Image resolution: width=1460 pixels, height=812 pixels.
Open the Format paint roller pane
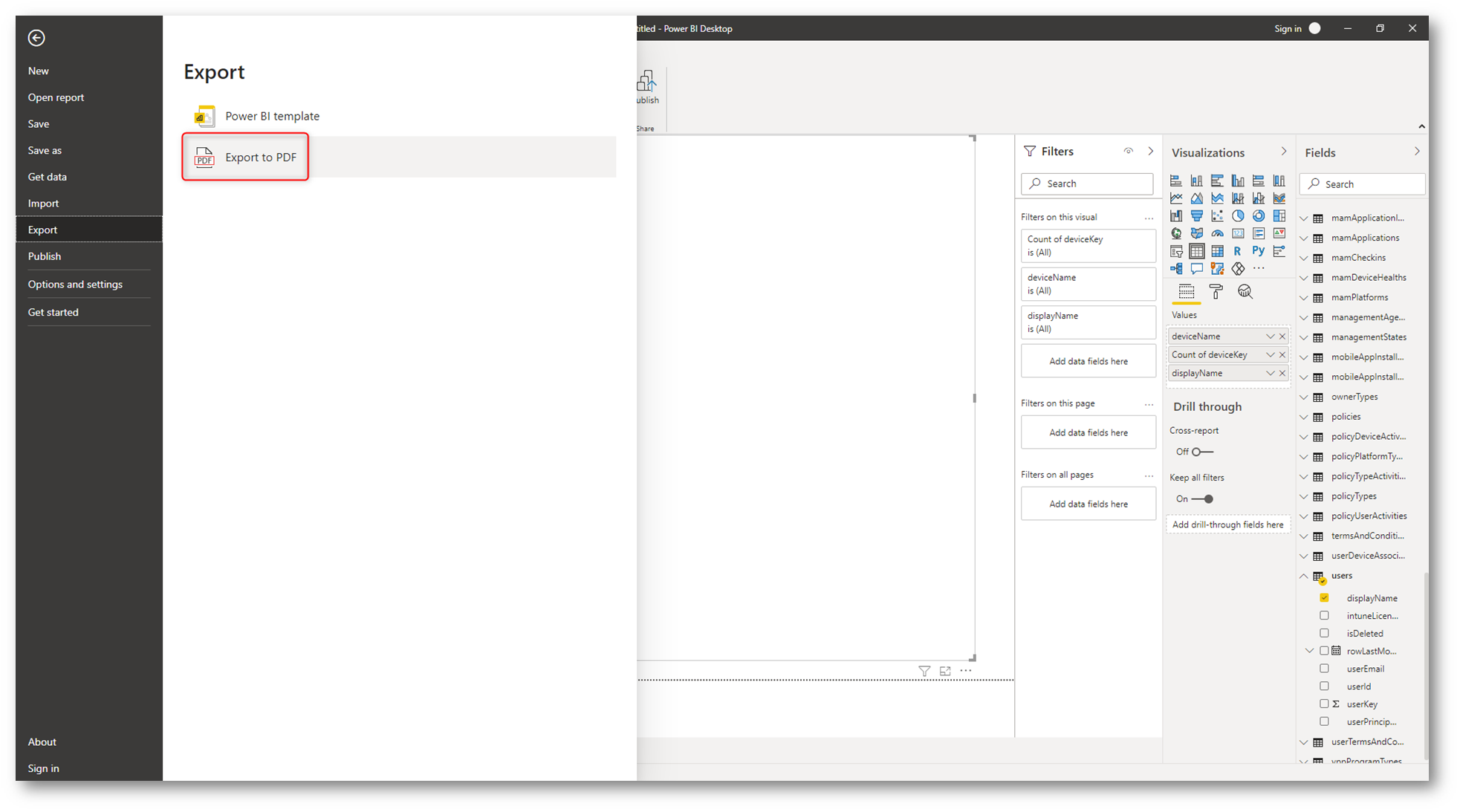tap(1216, 292)
